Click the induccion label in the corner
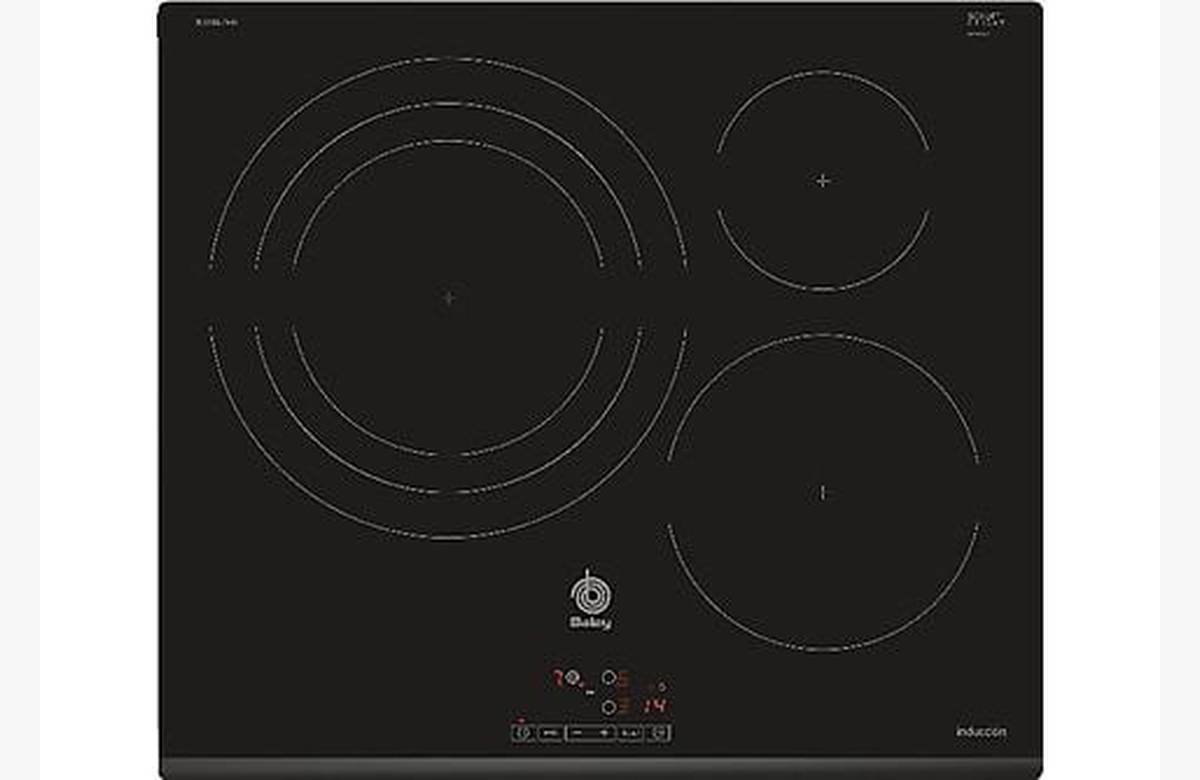The image size is (1200, 780). coord(980,732)
